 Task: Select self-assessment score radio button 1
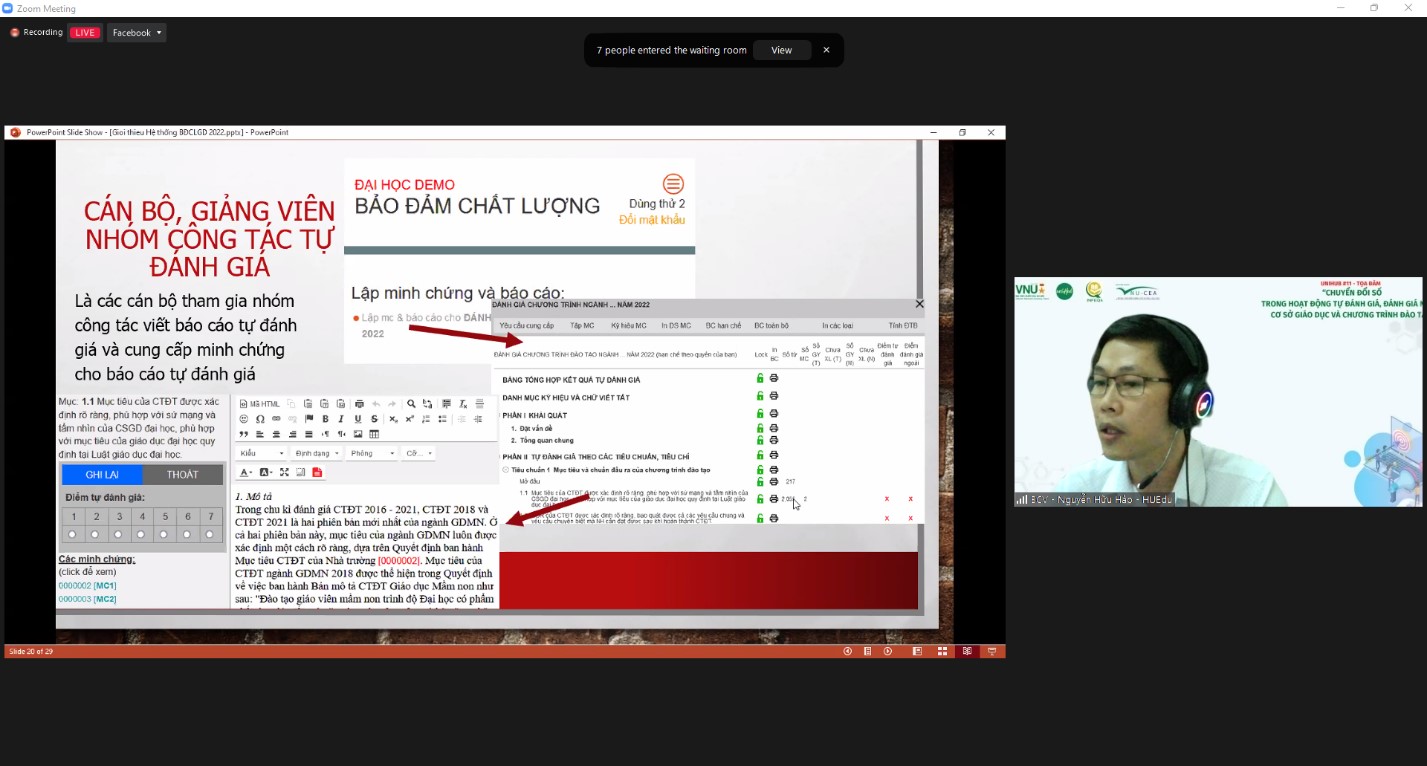coord(72,534)
